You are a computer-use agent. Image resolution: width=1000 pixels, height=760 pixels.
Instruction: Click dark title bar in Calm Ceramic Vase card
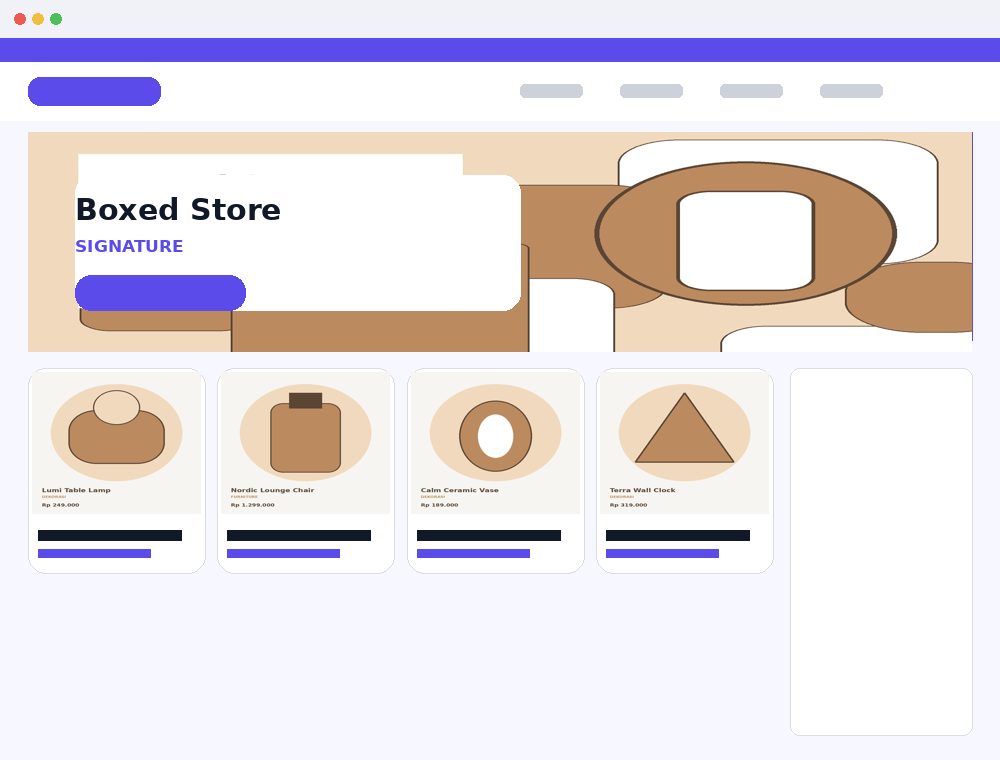point(489,536)
